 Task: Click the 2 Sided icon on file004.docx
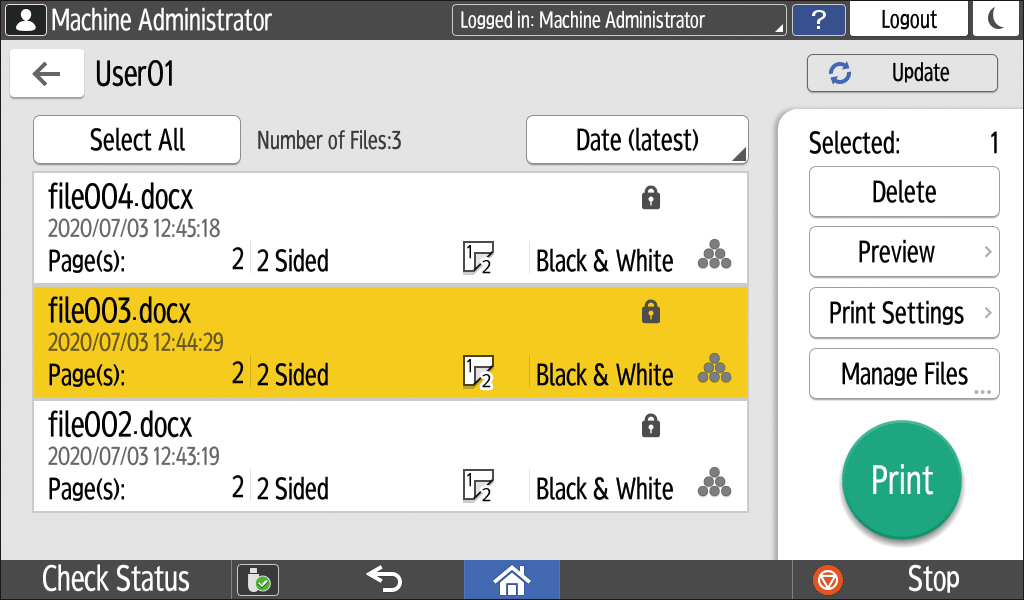click(x=478, y=258)
